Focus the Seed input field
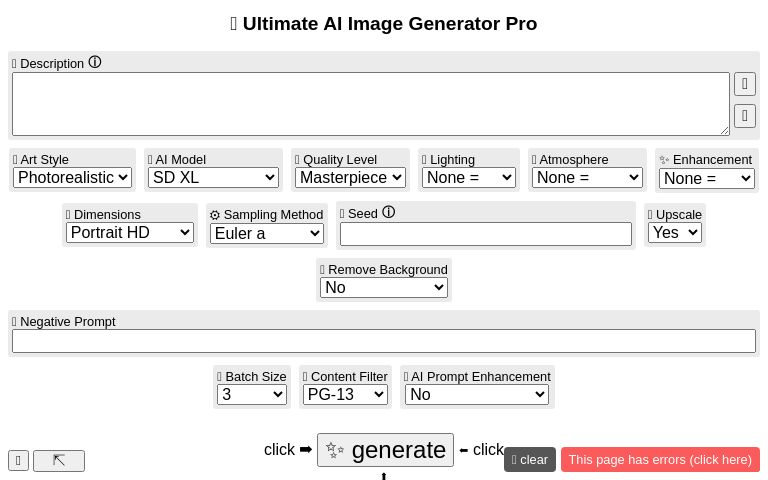The width and height of the screenshot is (768, 480). pos(486,234)
